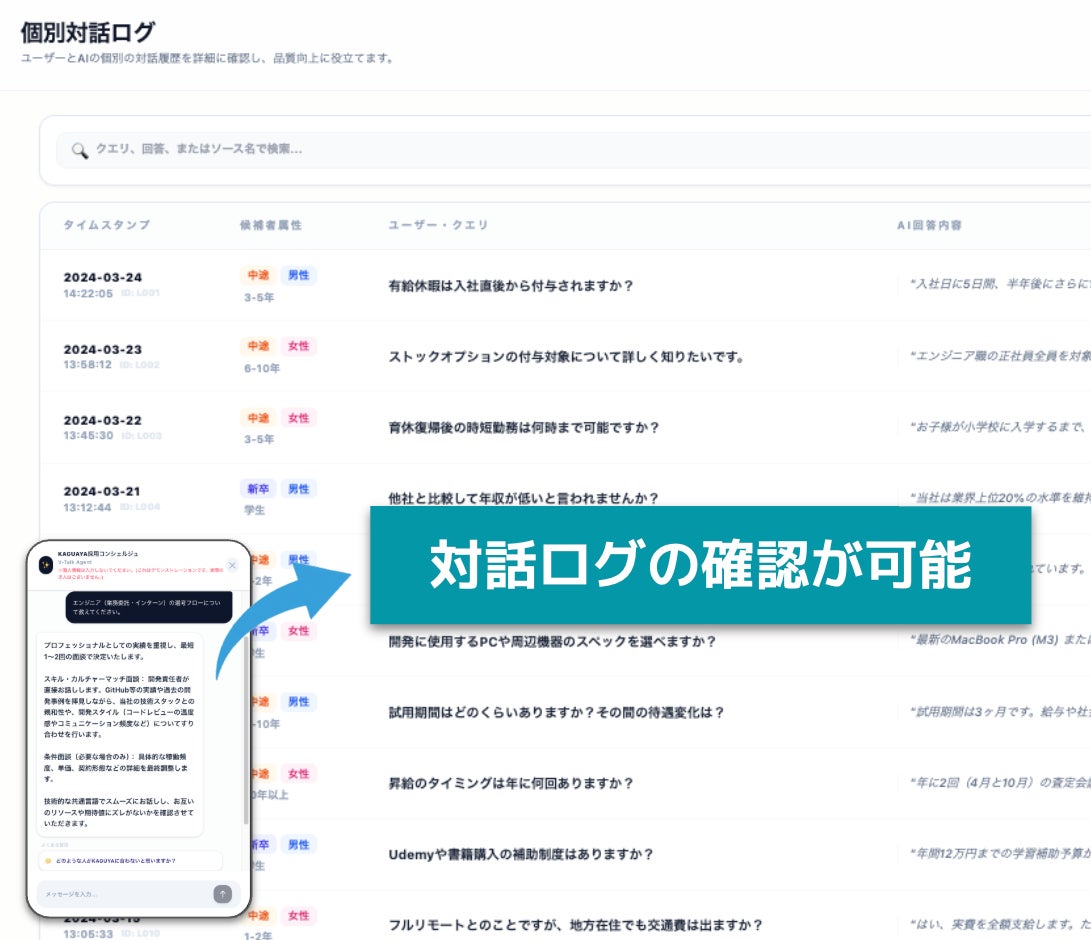Viewport: 1091px width, 940px height.
Task: Click the AI answer starting エンジニア職の正社員全員
Action: pos(1001,356)
